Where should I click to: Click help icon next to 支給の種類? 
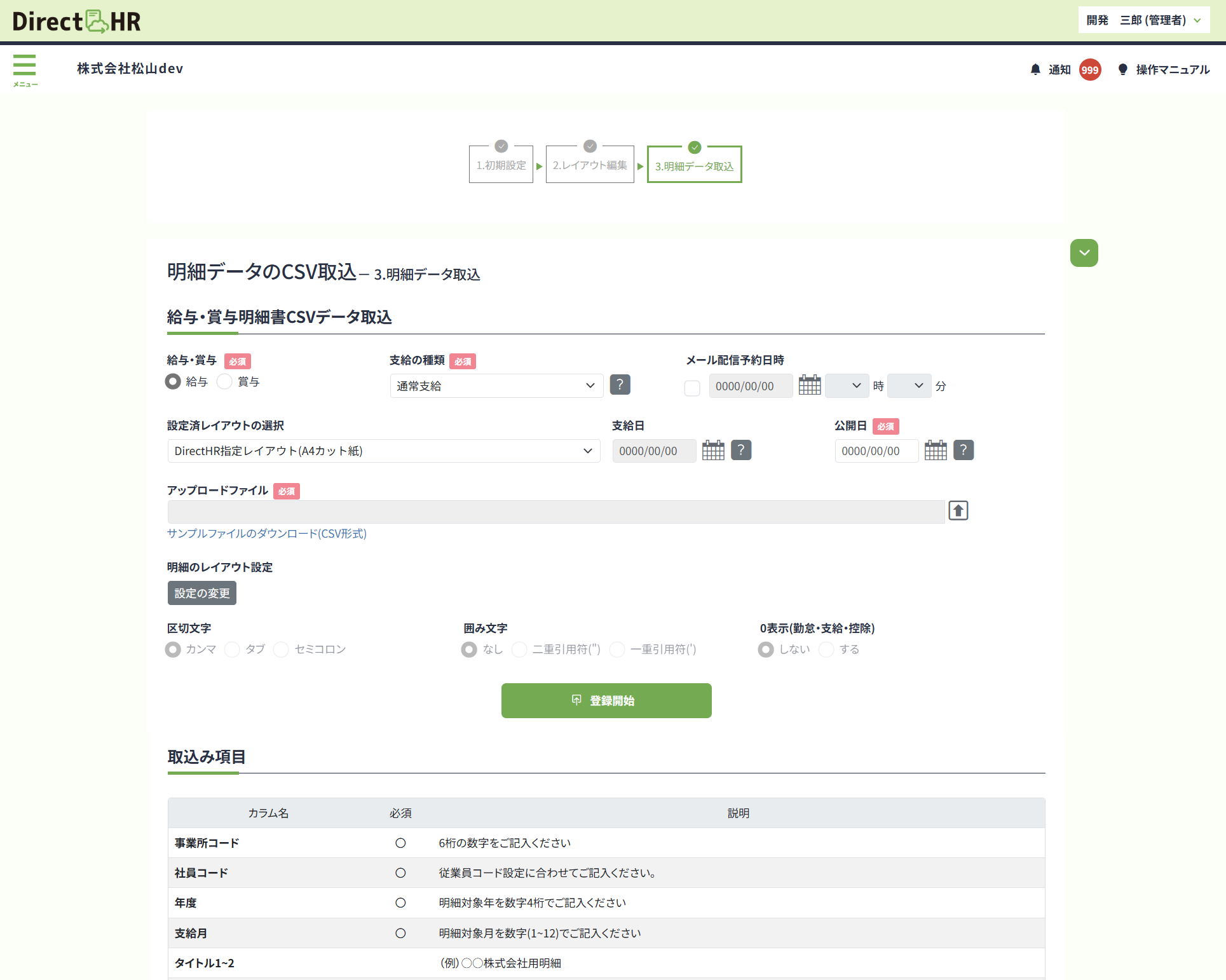620,385
